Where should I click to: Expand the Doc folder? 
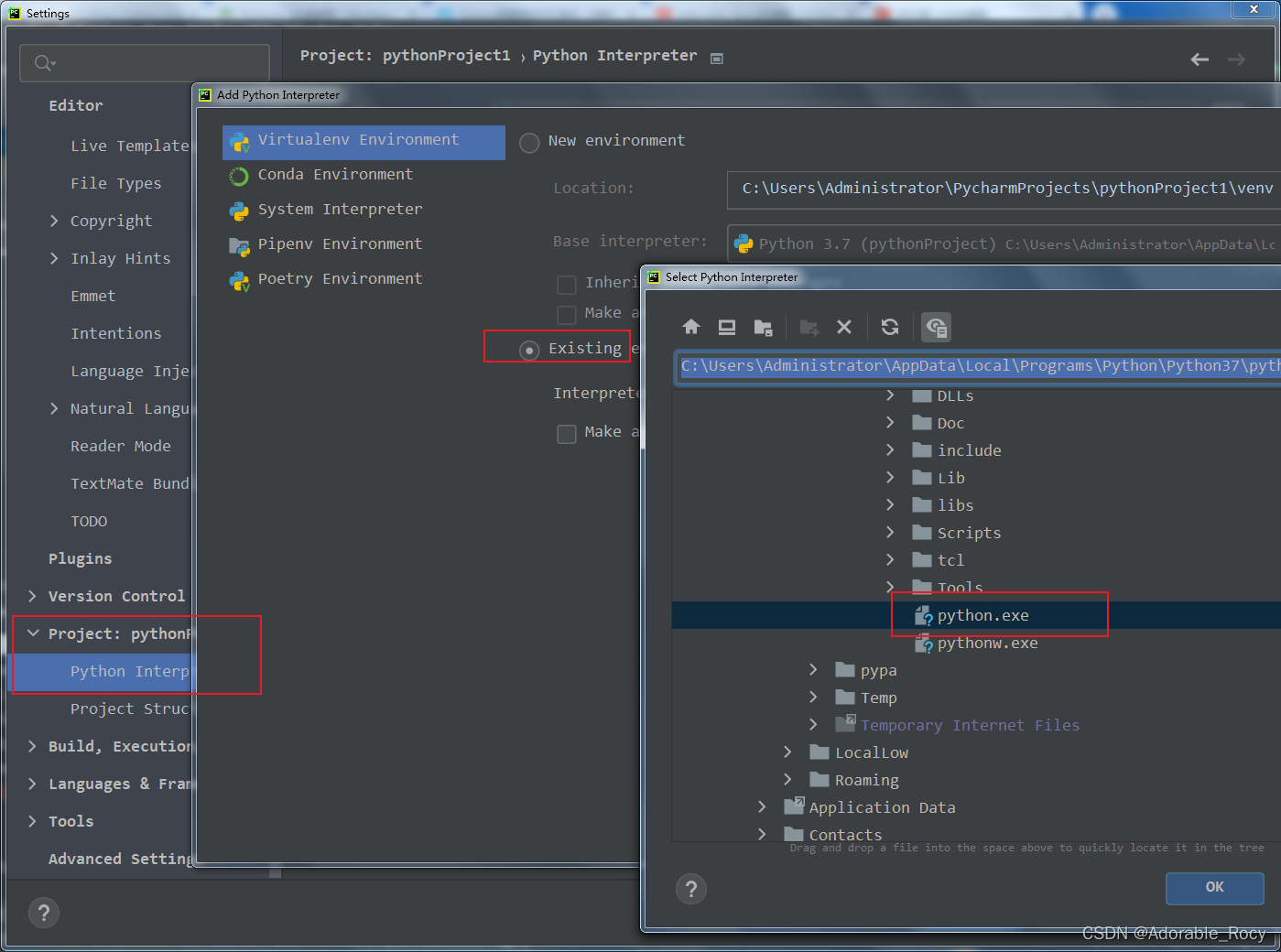tap(890, 423)
